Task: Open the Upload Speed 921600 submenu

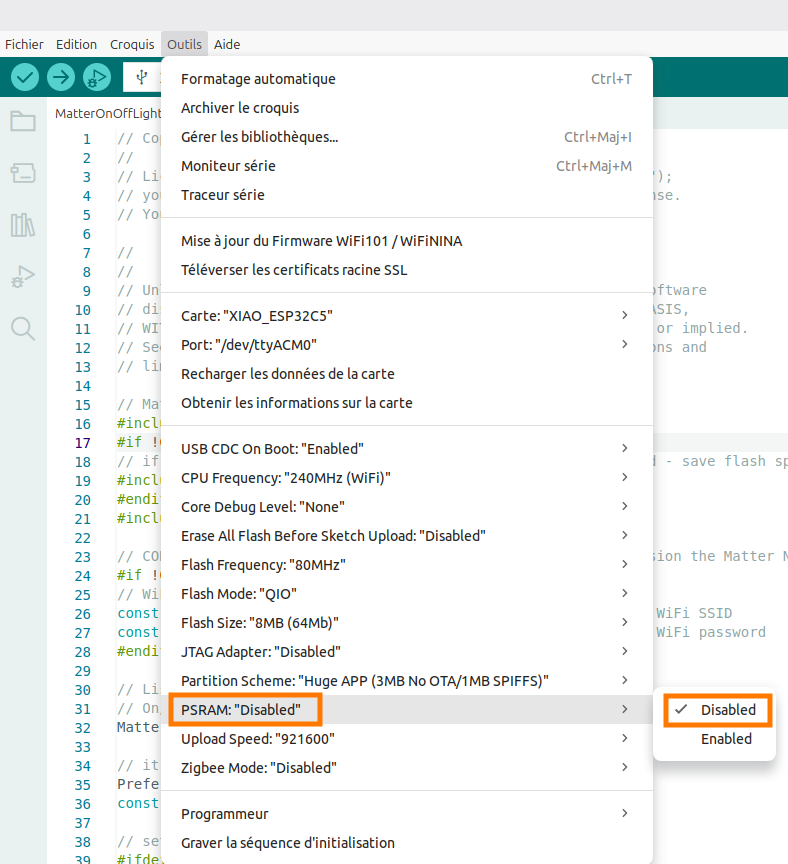Action: coord(406,739)
